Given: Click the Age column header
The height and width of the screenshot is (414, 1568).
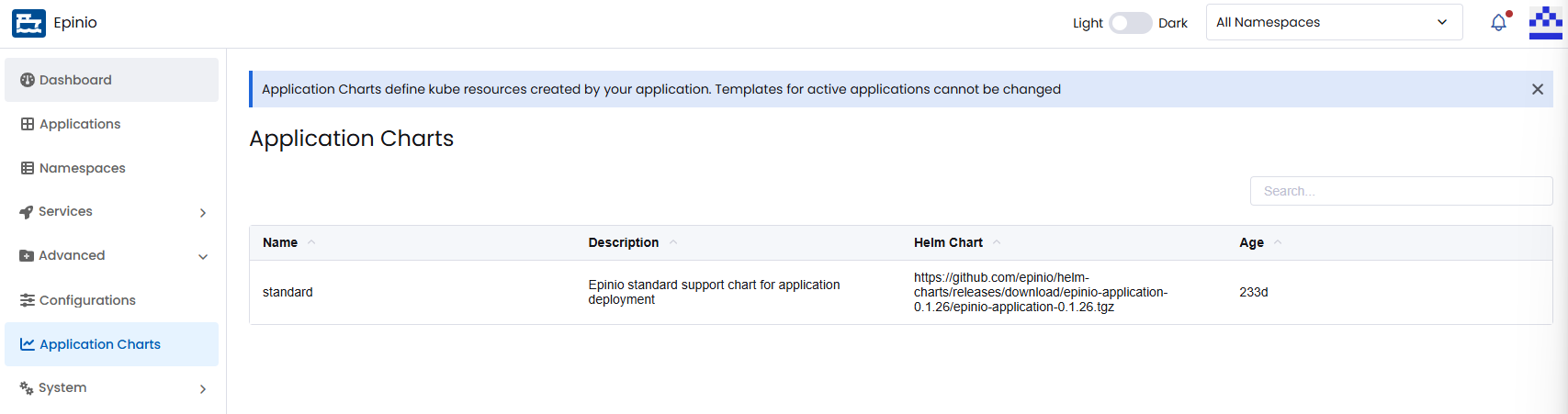Looking at the screenshot, I should click(x=1251, y=242).
